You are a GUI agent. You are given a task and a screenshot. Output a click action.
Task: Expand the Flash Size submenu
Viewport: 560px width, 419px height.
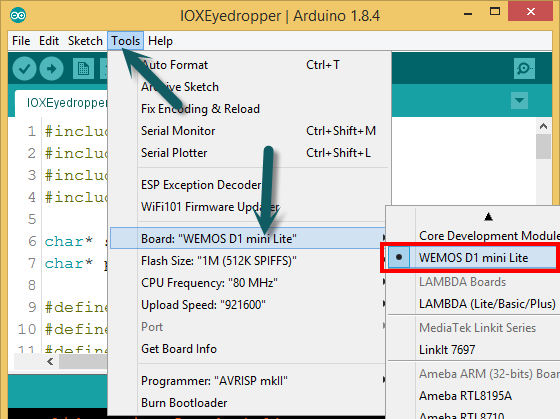pos(247,261)
